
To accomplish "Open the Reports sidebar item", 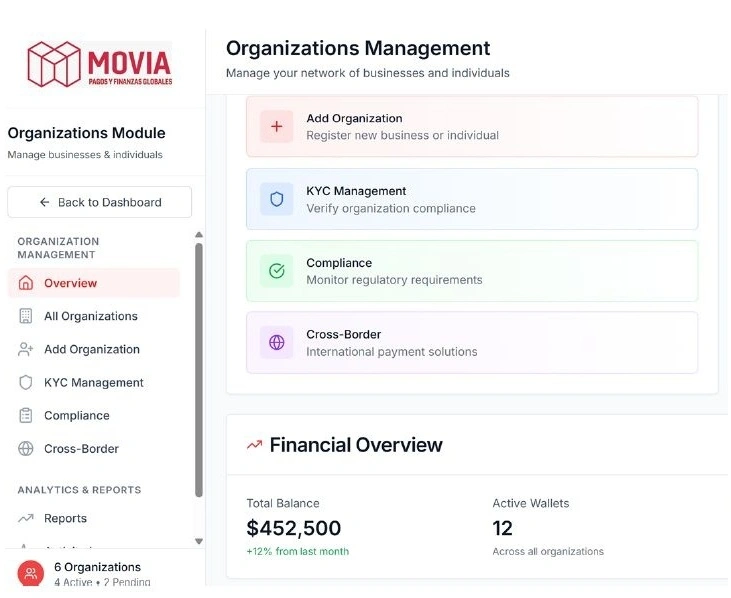I will [x=65, y=519].
